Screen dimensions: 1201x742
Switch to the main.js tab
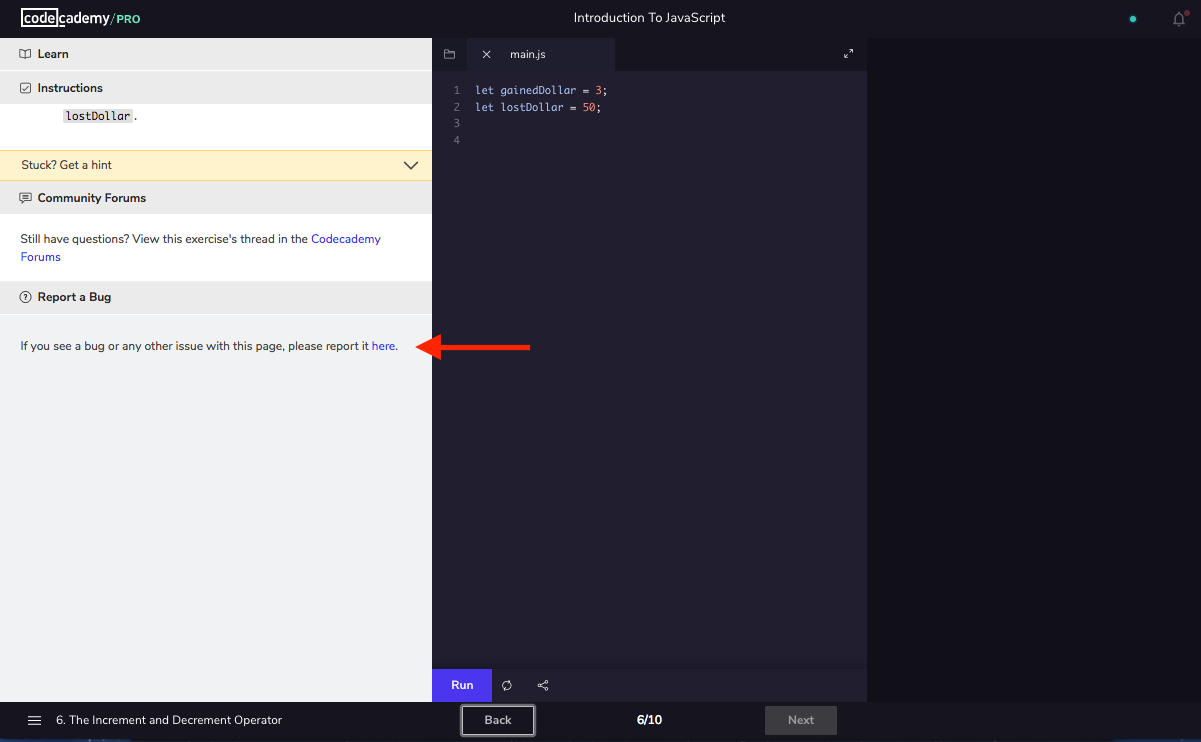tap(528, 54)
